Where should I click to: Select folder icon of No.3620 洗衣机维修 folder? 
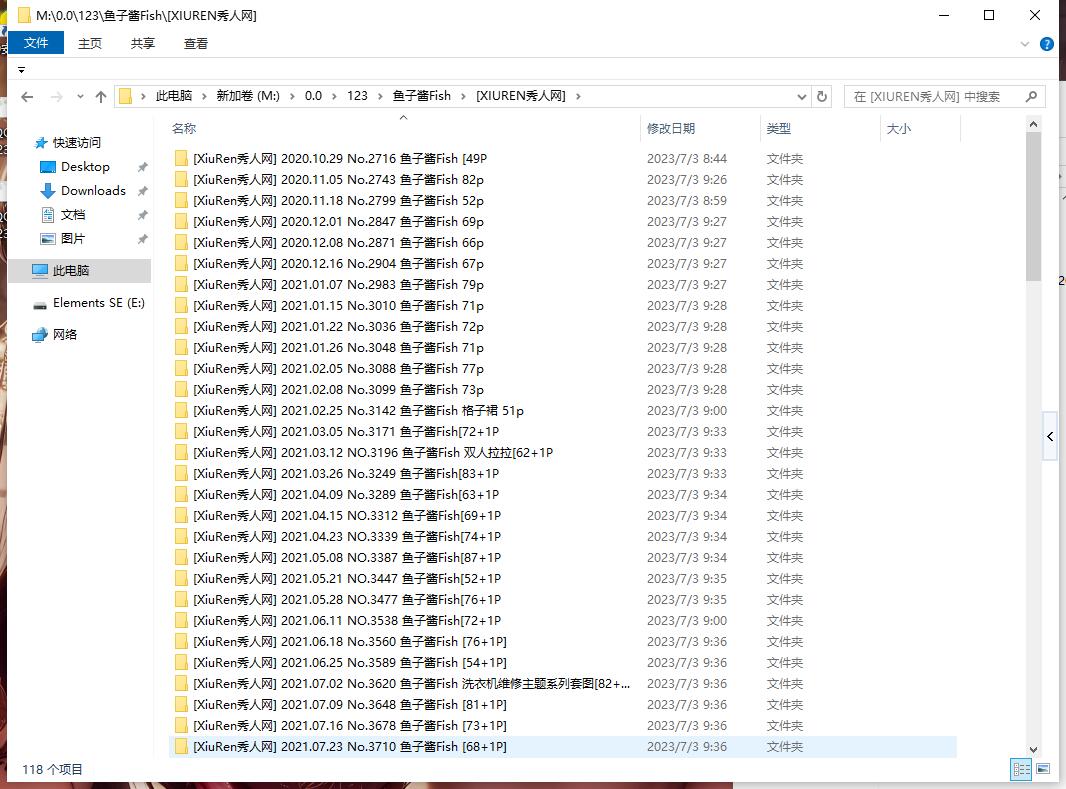pos(181,684)
